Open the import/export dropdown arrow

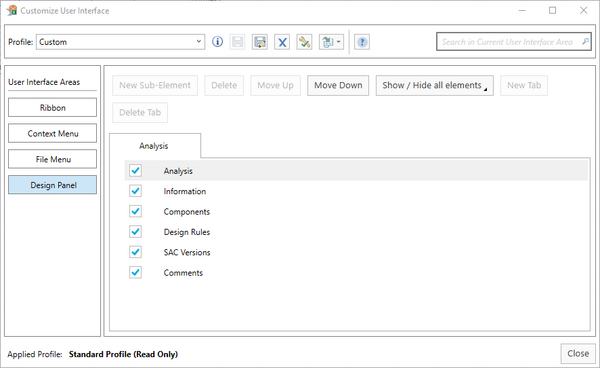pos(338,42)
